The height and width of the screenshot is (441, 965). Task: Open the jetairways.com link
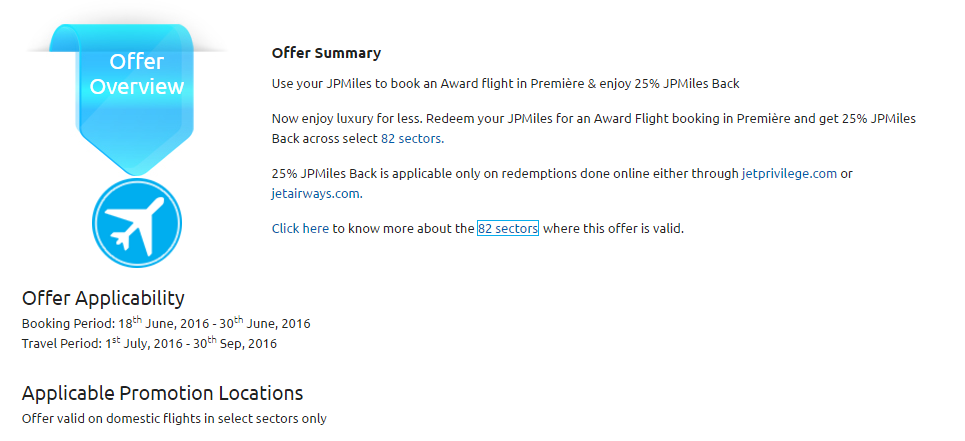[315, 193]
